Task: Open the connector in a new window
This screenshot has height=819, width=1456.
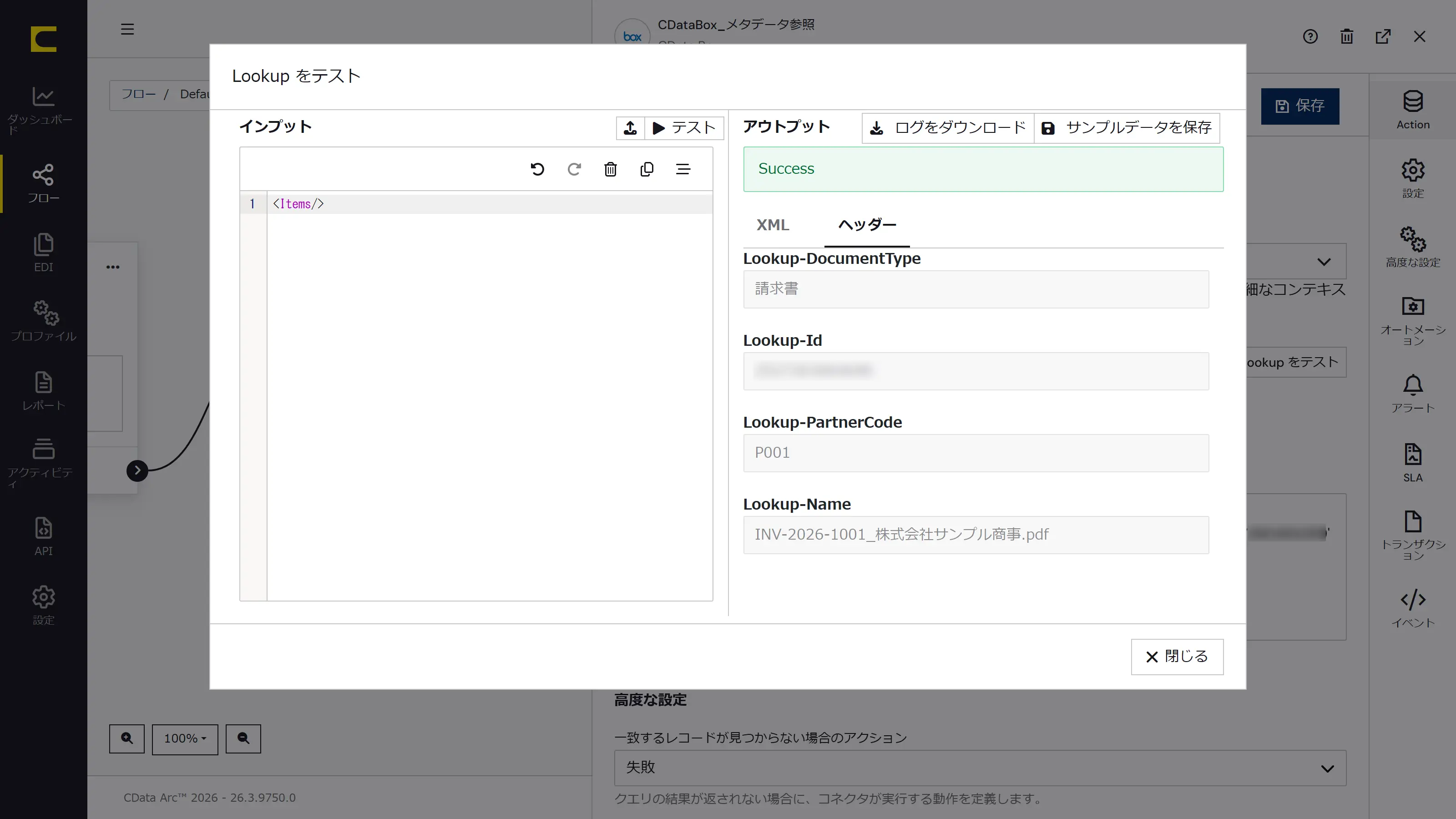Action: (x=1383, y=37)
